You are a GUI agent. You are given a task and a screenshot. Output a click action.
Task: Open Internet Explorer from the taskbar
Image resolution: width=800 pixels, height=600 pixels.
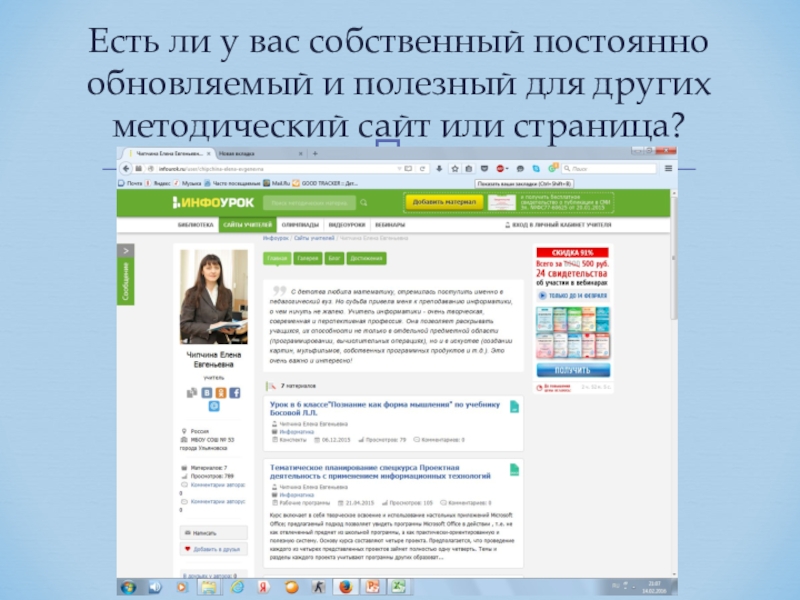[x=237, y=587]
